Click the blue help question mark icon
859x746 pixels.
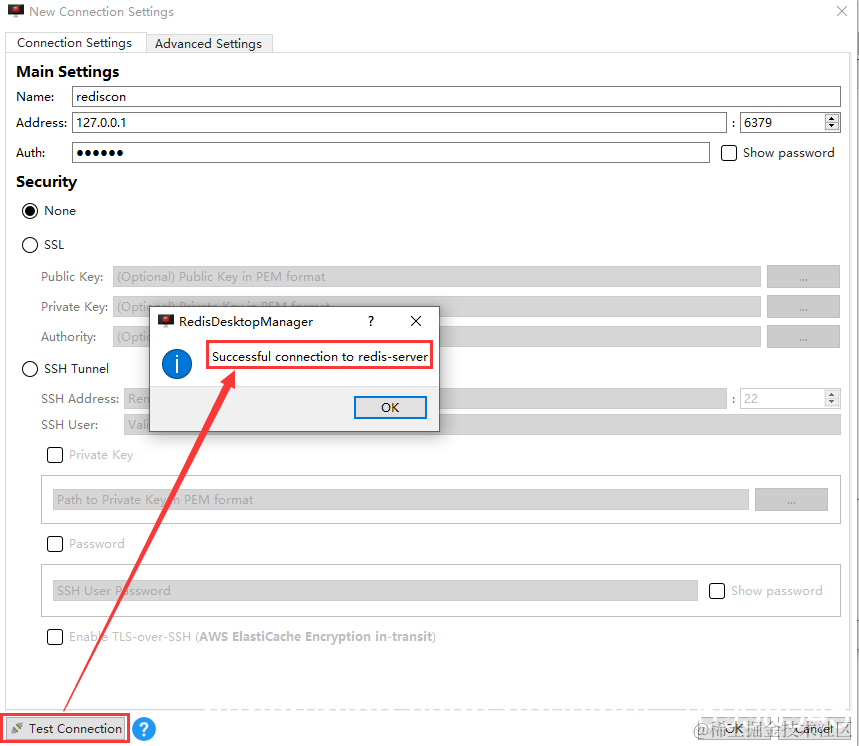[144, 729]
